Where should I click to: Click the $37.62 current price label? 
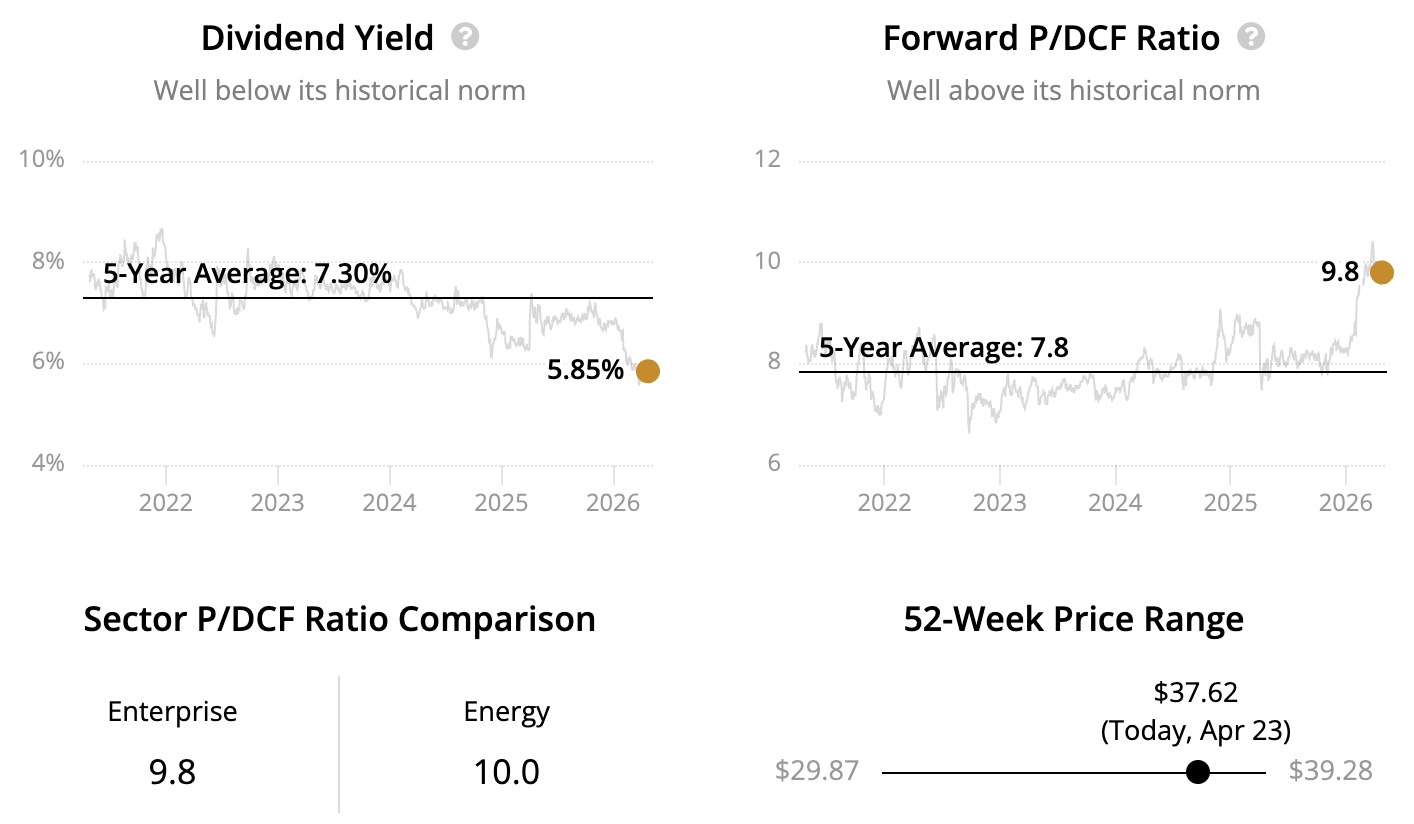[1196, 692]
